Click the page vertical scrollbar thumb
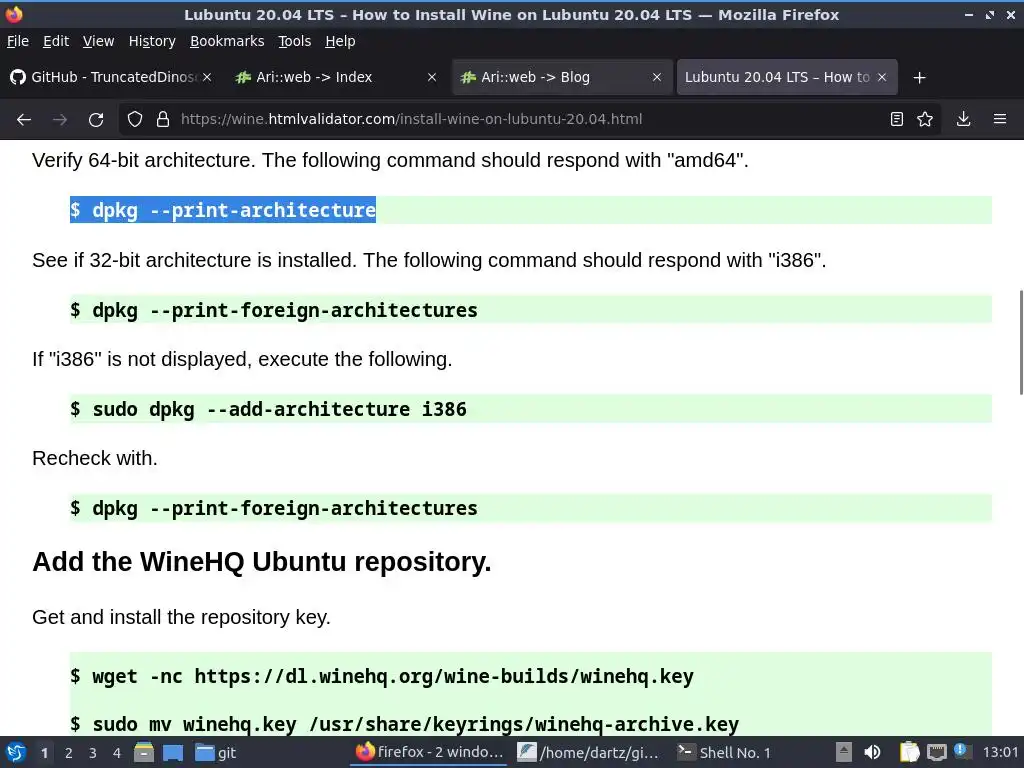Image resolution: width=1024 pixels, height=768 pixels. tap(1021, 342)
